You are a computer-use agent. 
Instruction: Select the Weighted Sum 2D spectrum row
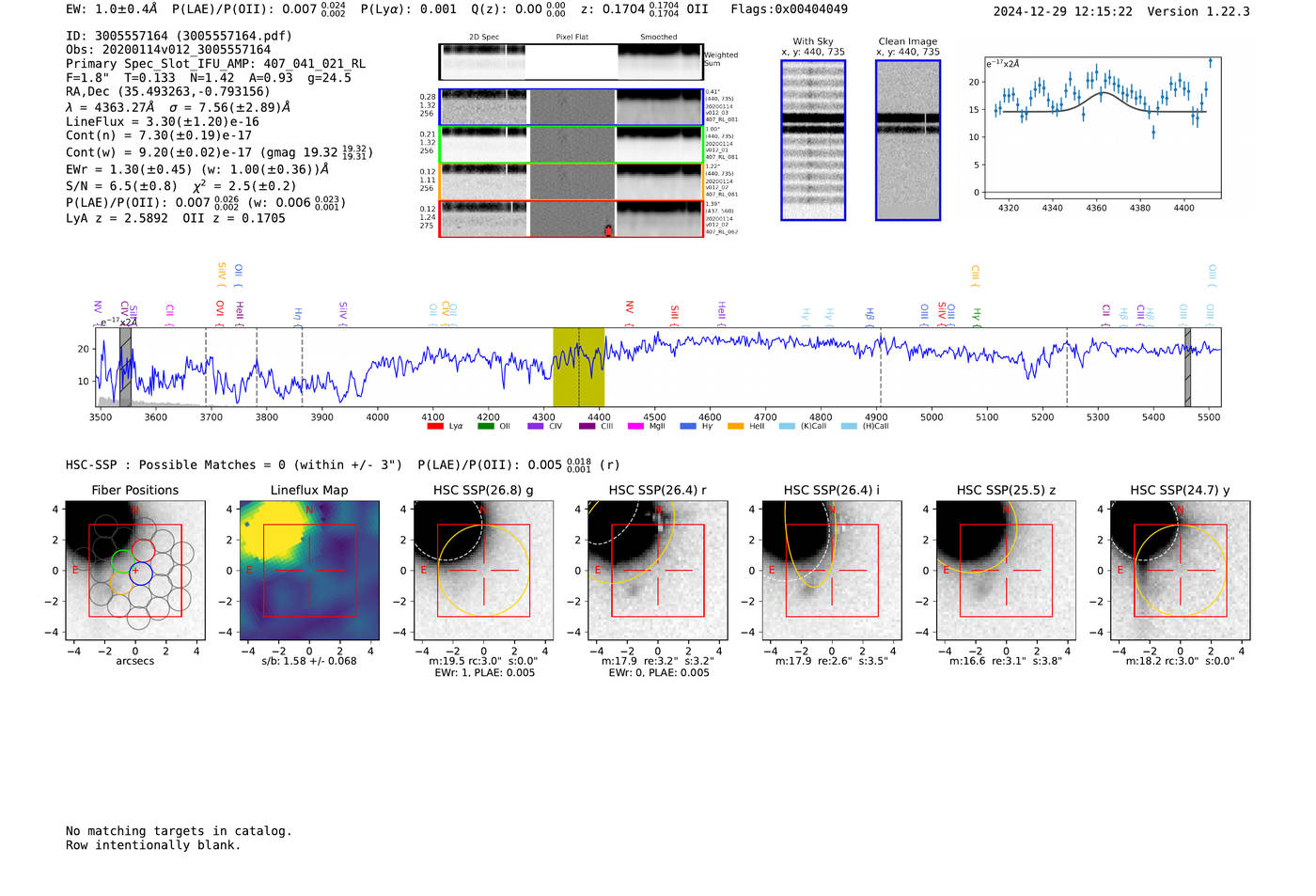click(x=571, y=62)
